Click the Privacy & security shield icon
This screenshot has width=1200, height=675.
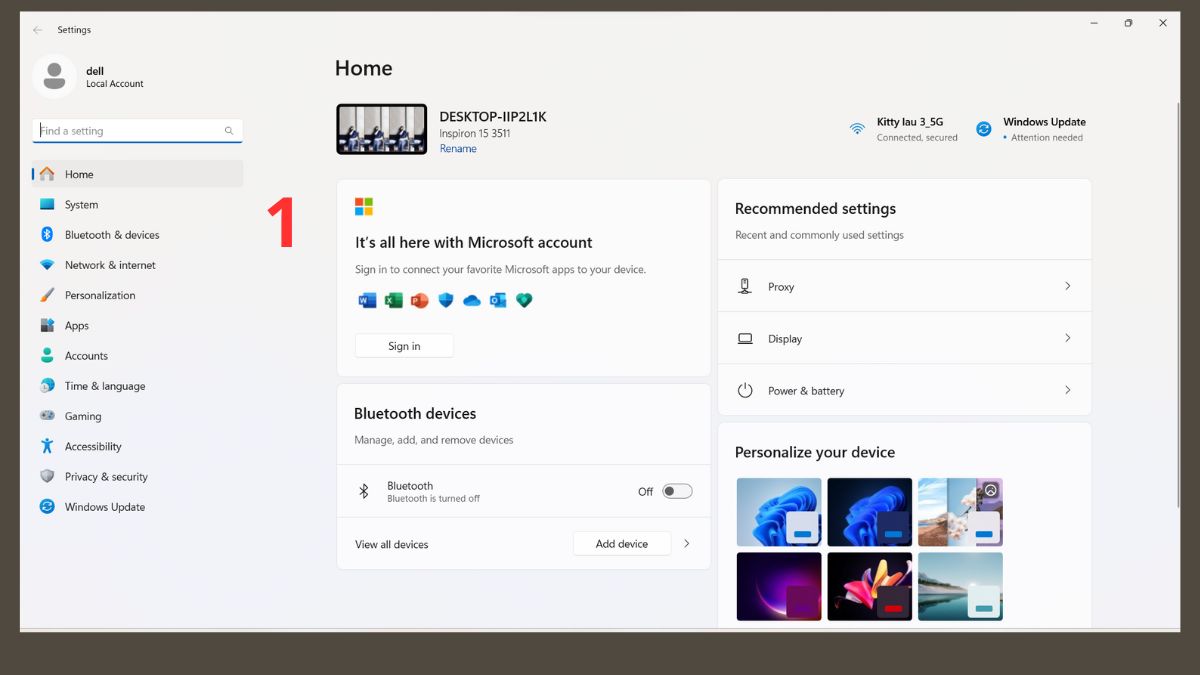pyautogui.click(x=47, y=476)
